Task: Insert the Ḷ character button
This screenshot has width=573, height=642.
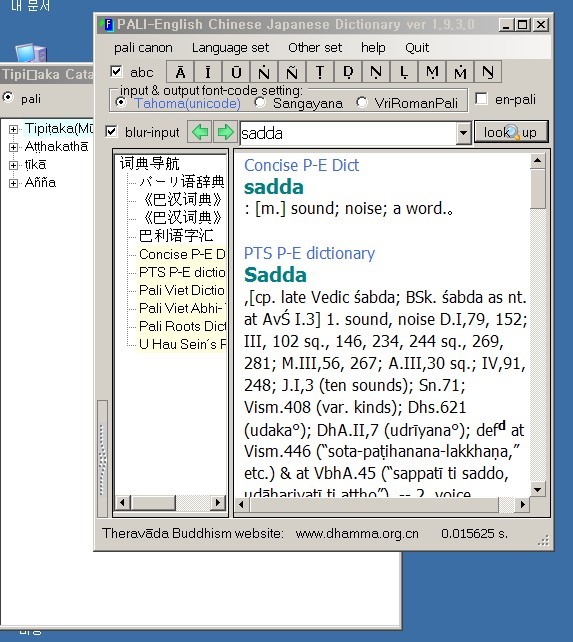Action: pos(404,72)
